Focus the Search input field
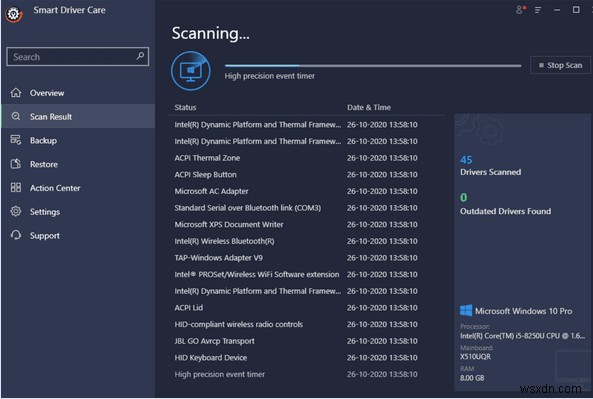593x399 pixels. (x=78, y=57)
